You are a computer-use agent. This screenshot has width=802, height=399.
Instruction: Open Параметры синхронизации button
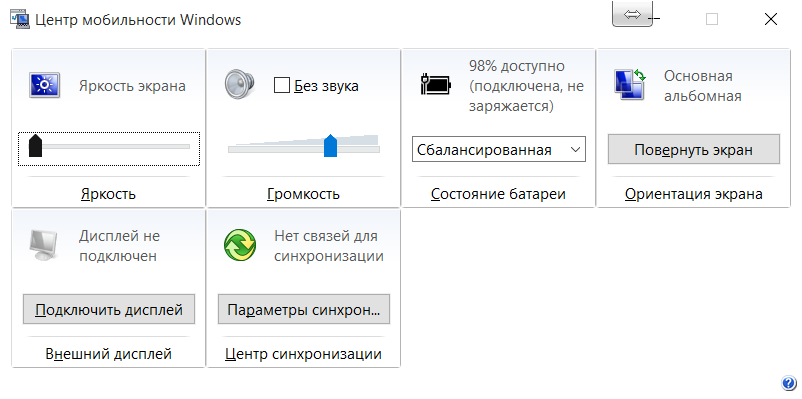[x=304, y=309]
